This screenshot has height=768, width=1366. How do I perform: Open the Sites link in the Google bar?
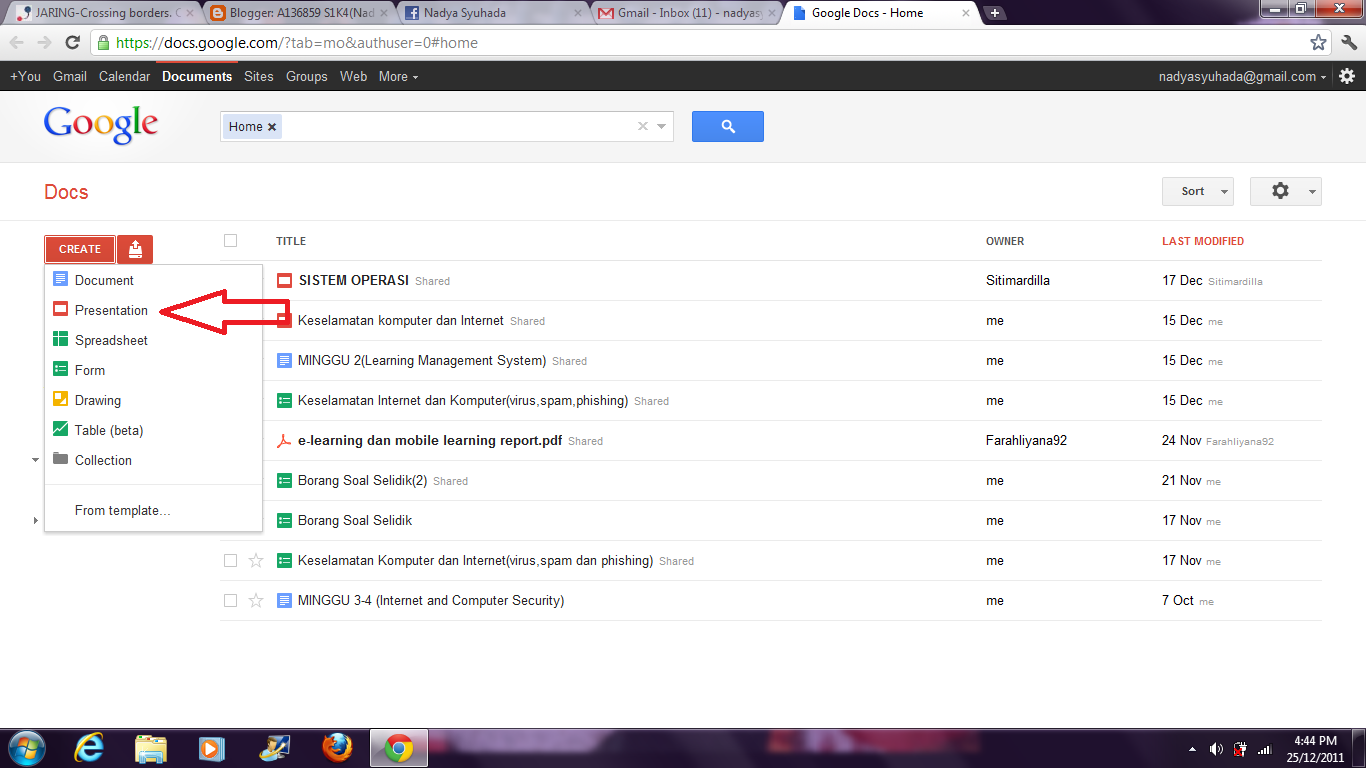pyautogui.click(x=258, y=76)
